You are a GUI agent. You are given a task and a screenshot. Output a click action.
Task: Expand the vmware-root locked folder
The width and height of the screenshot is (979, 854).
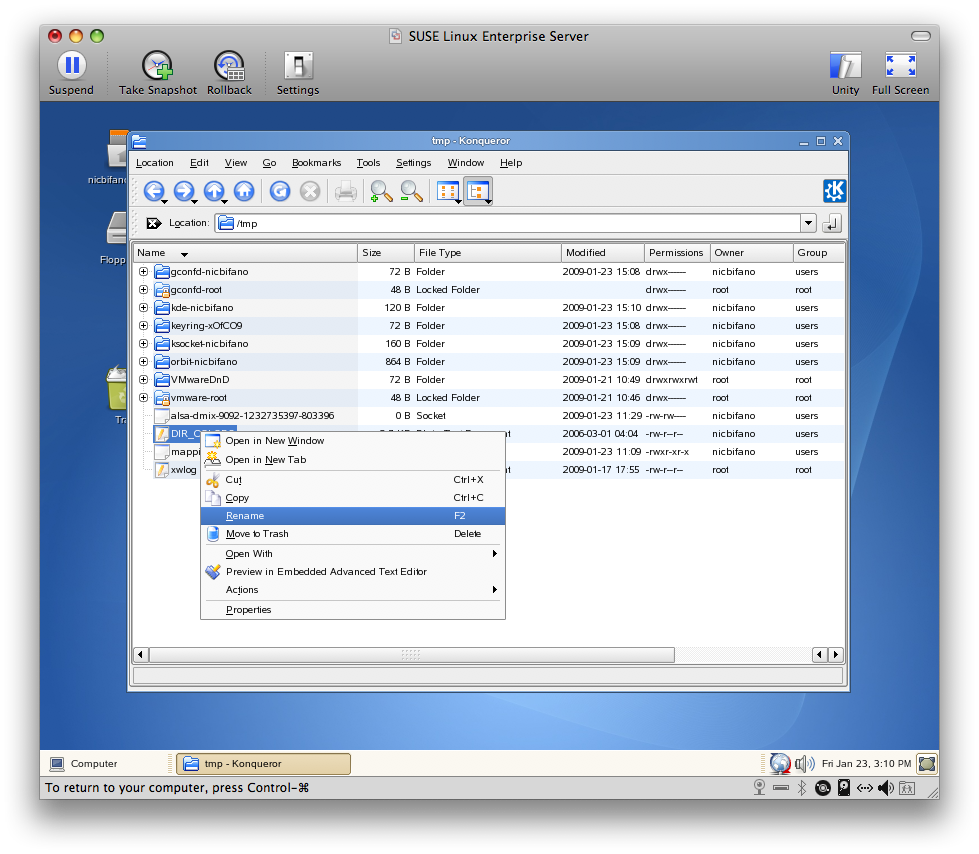(144, 398)
